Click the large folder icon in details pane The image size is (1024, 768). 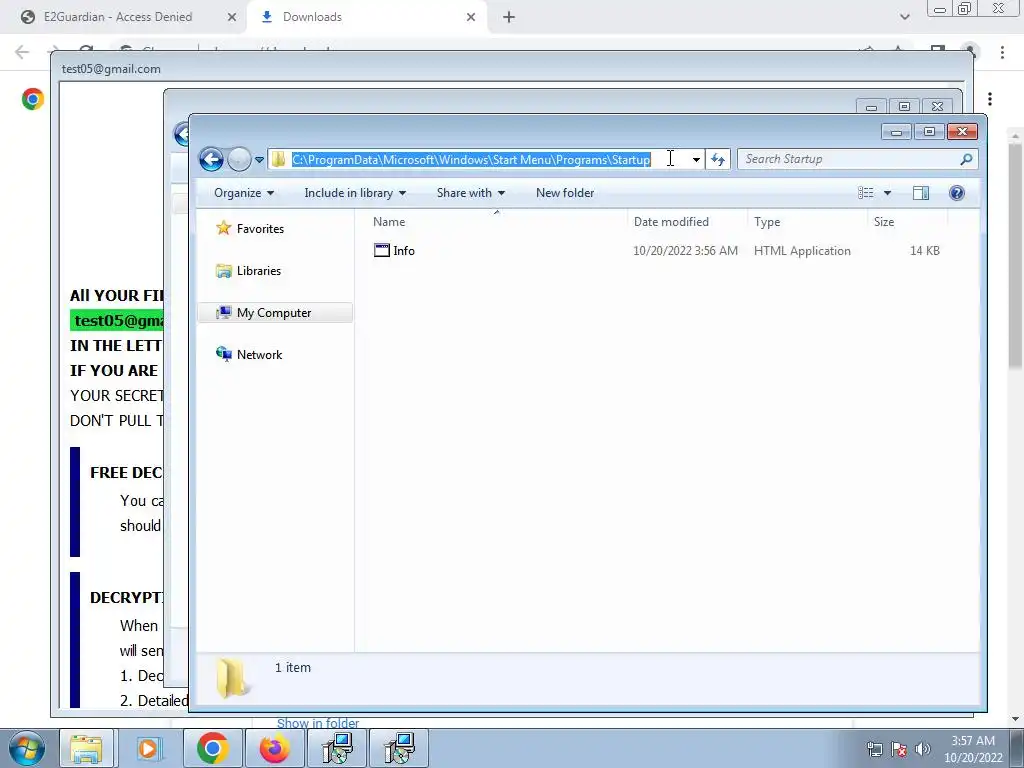pyautogui.click(x=232, y=678)
